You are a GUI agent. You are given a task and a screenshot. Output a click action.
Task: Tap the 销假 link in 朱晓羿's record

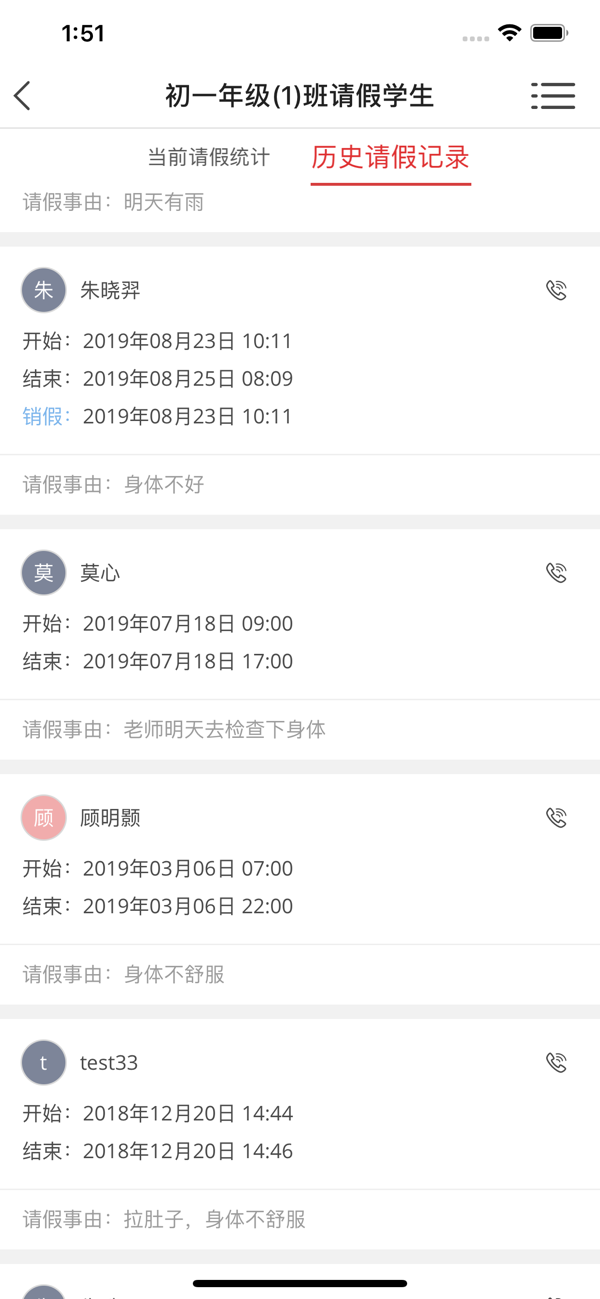(44, 416)
